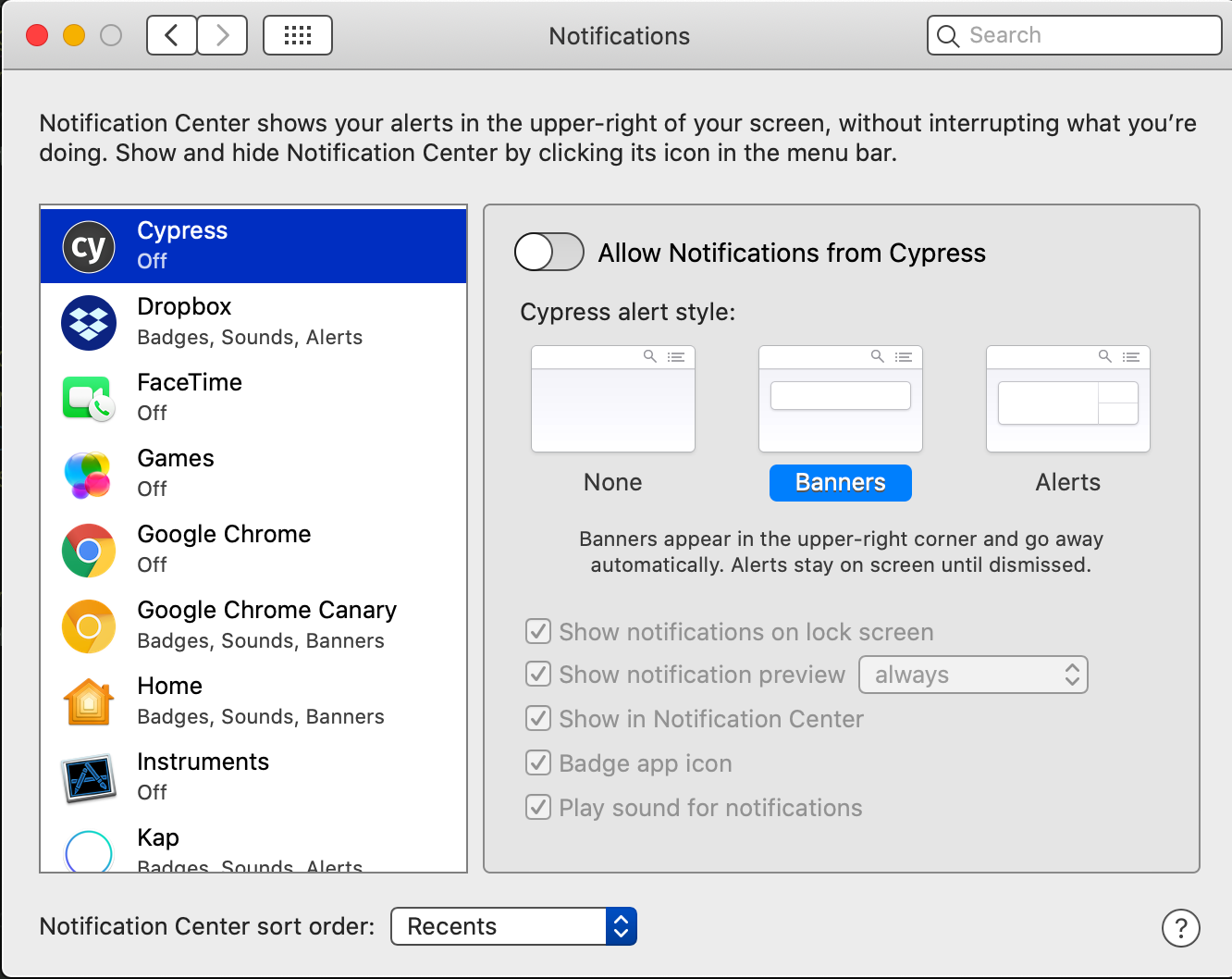Choose the Alerts label button

(x=1068, y=482)
